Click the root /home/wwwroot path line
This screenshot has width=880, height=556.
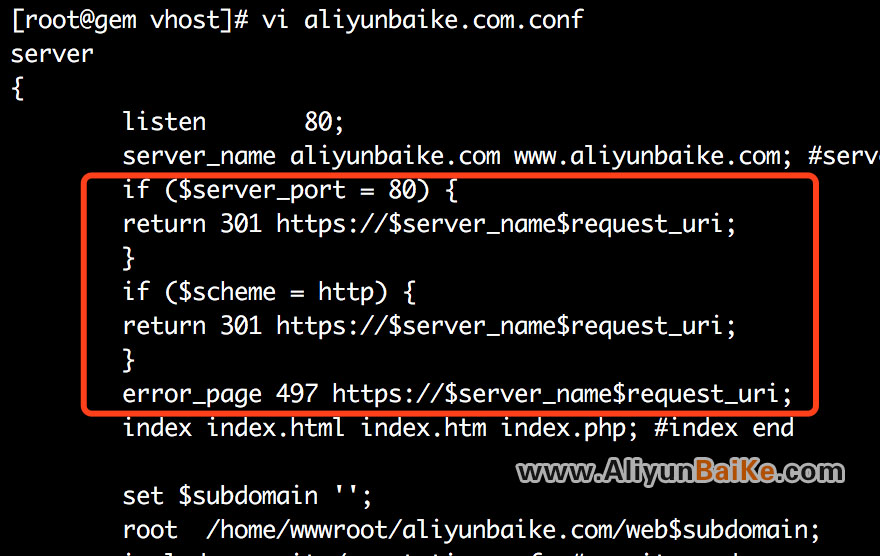pos(471,530)
